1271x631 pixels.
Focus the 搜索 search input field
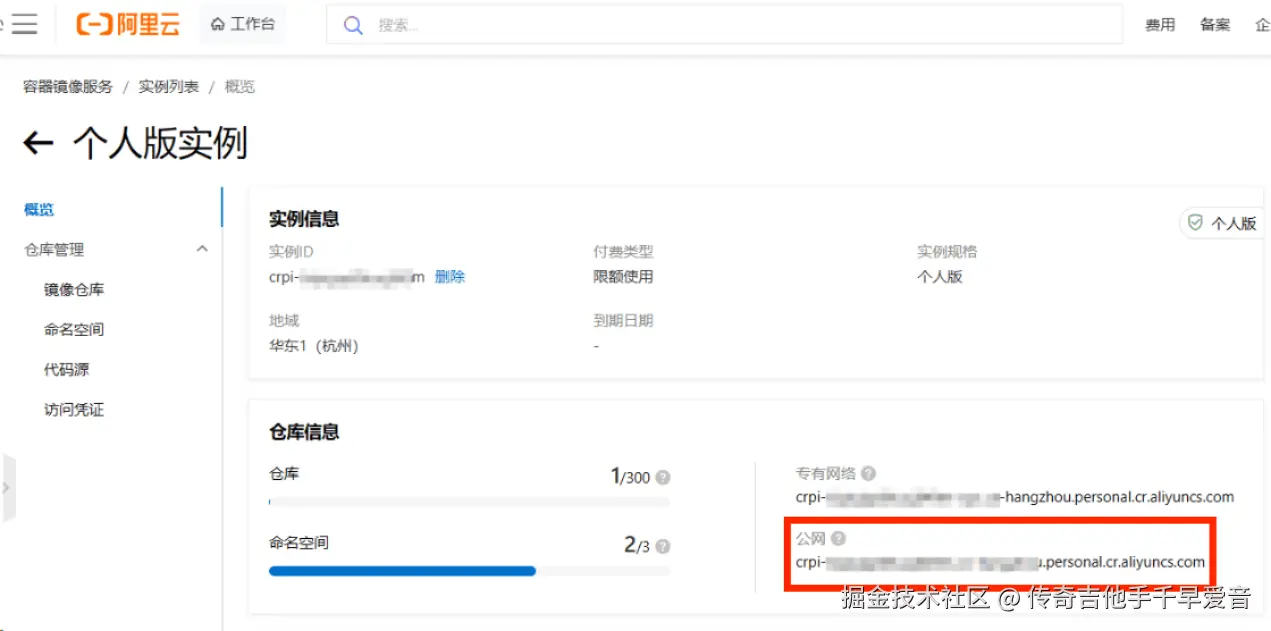tap(724, 25)
